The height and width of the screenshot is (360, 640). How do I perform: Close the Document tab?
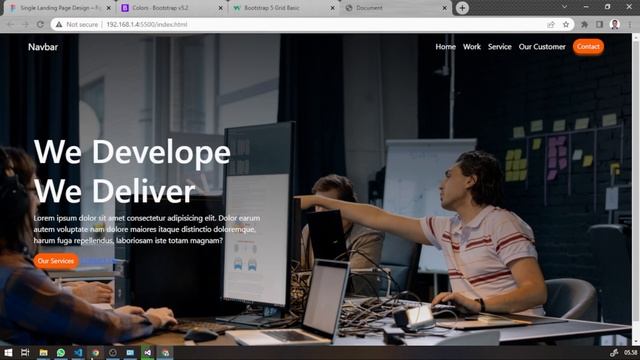[444, 8]
